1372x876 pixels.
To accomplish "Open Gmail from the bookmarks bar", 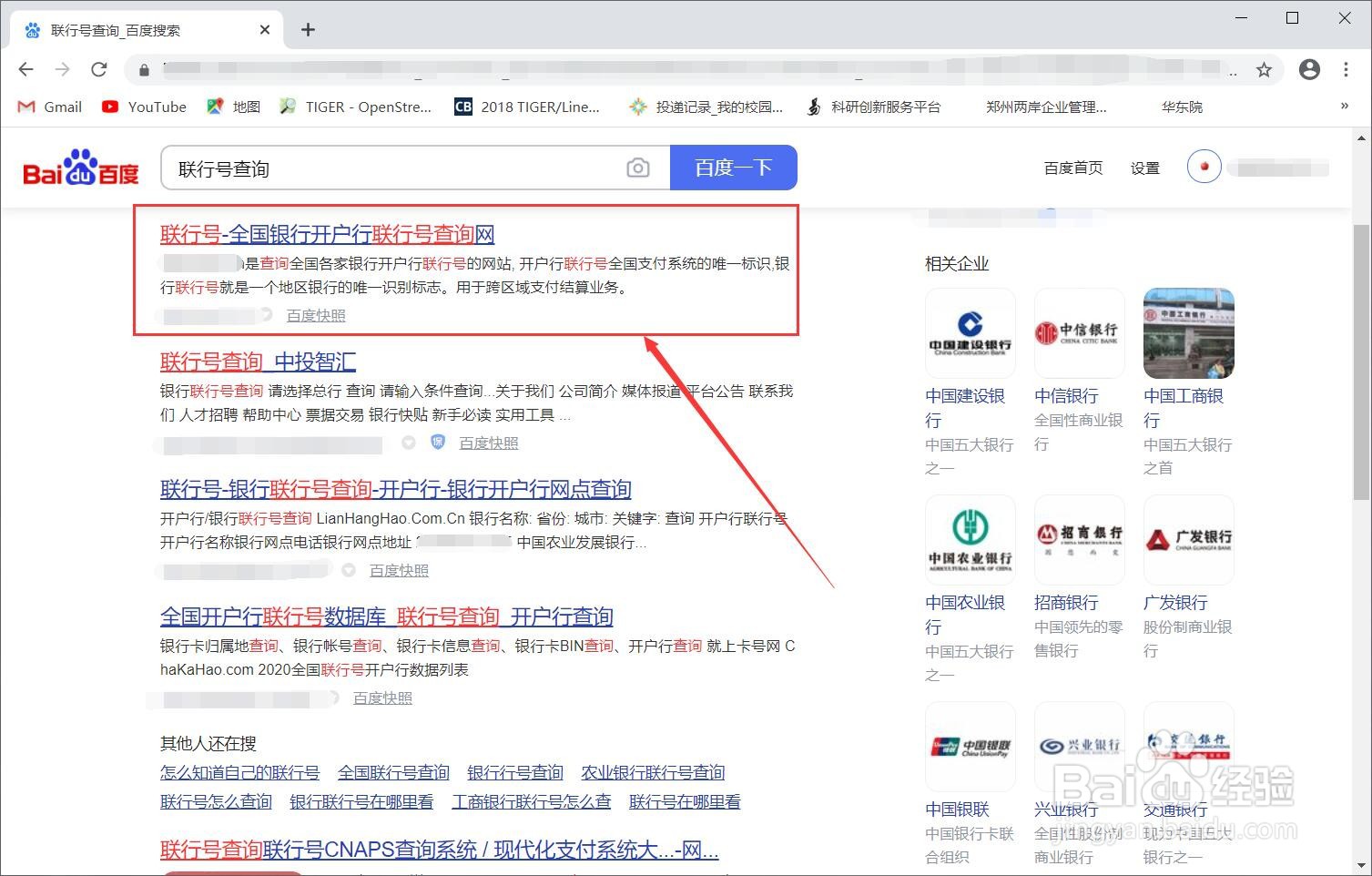I will click(x=48, y=107).
